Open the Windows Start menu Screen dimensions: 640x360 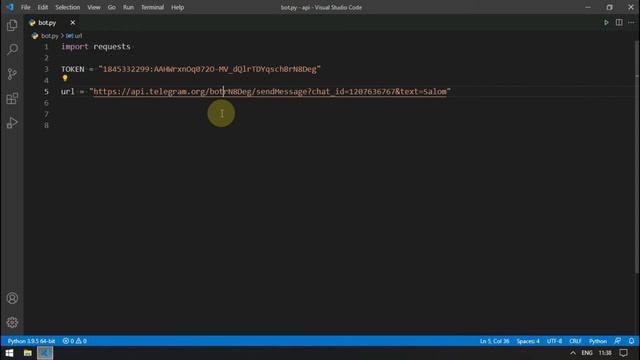coord(9,353)
